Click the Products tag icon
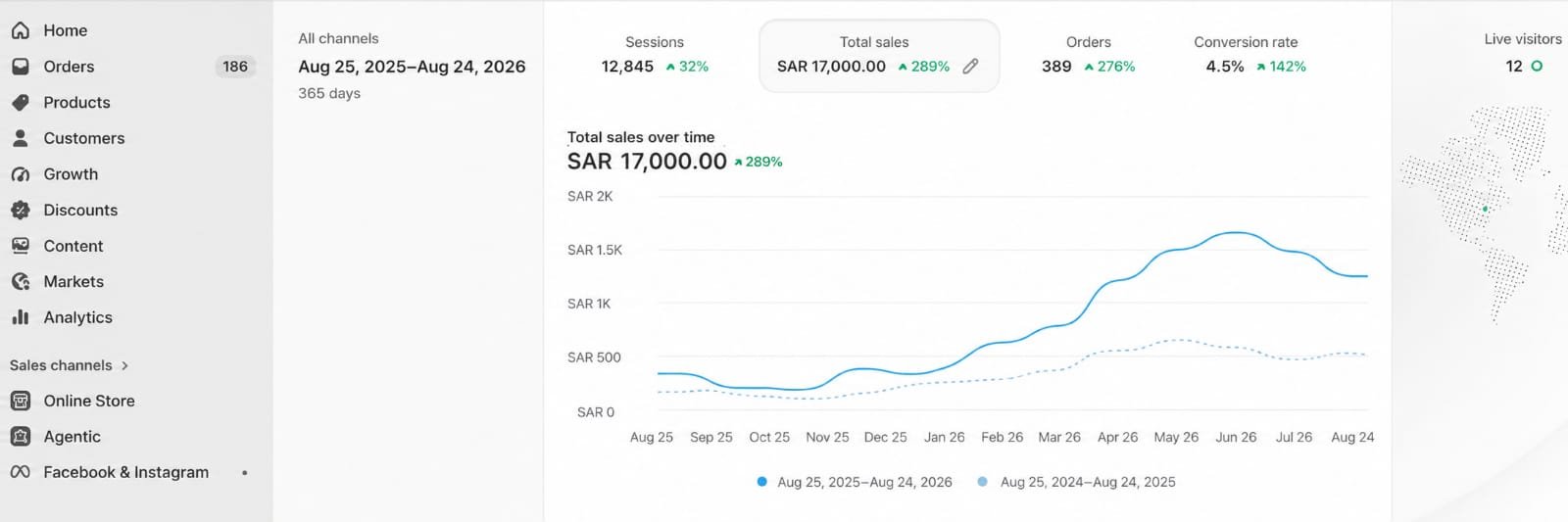 (20, 103)
